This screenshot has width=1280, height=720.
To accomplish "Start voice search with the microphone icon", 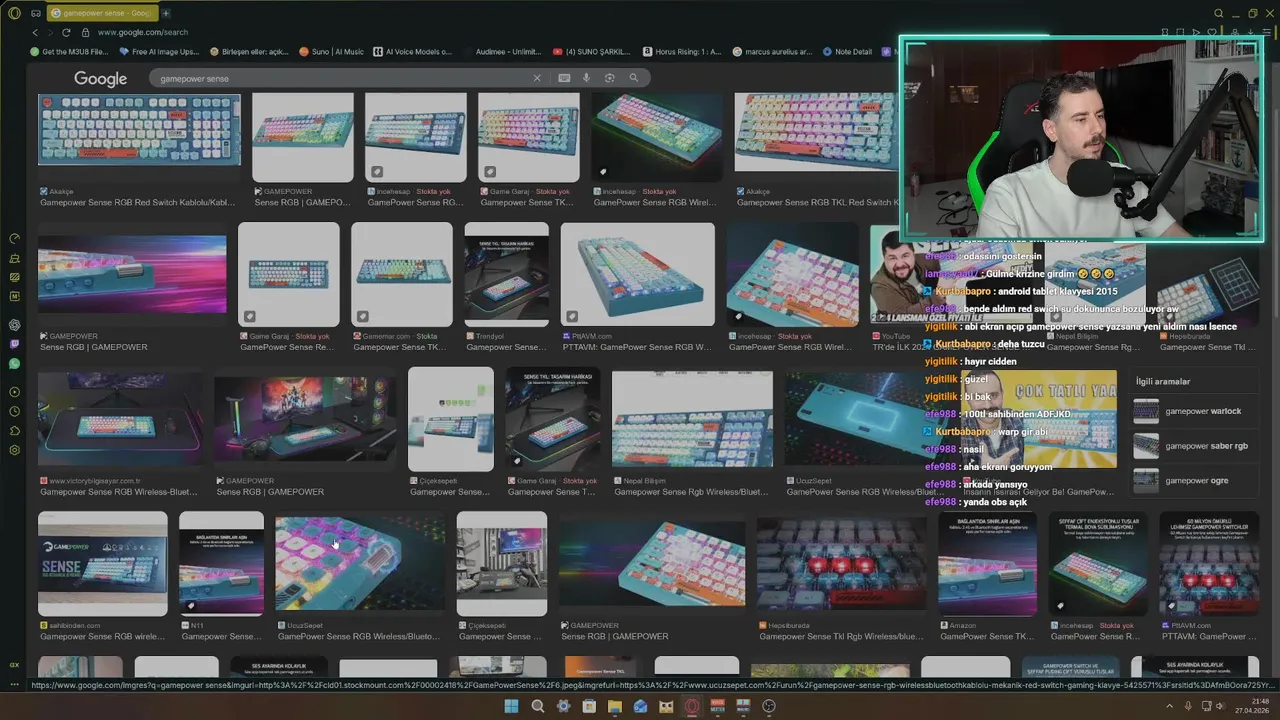I will coord(587,78).
